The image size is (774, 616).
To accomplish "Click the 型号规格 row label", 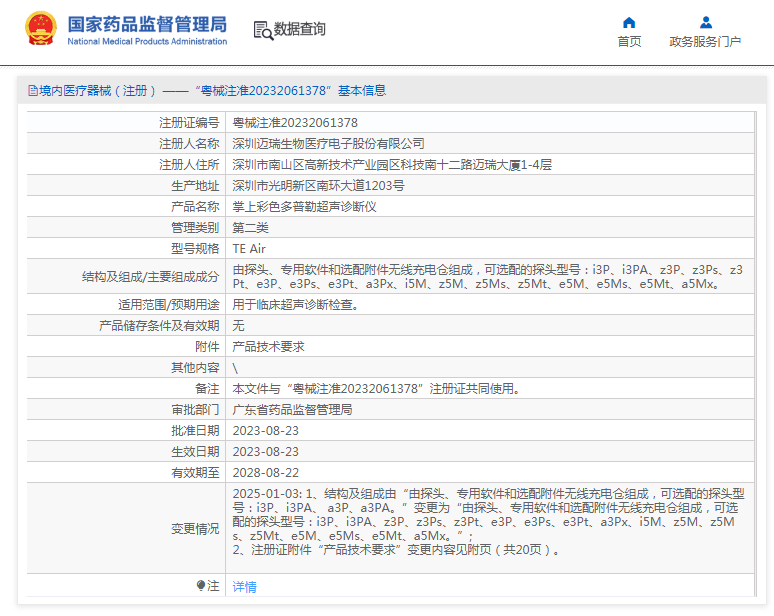I will coord(195,248).
